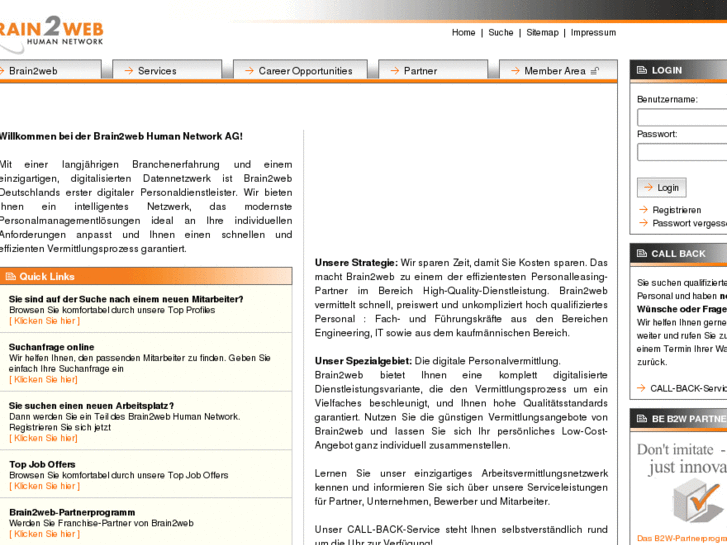
Task: Click the checkmark cube partner image
Action: (697, 501)
